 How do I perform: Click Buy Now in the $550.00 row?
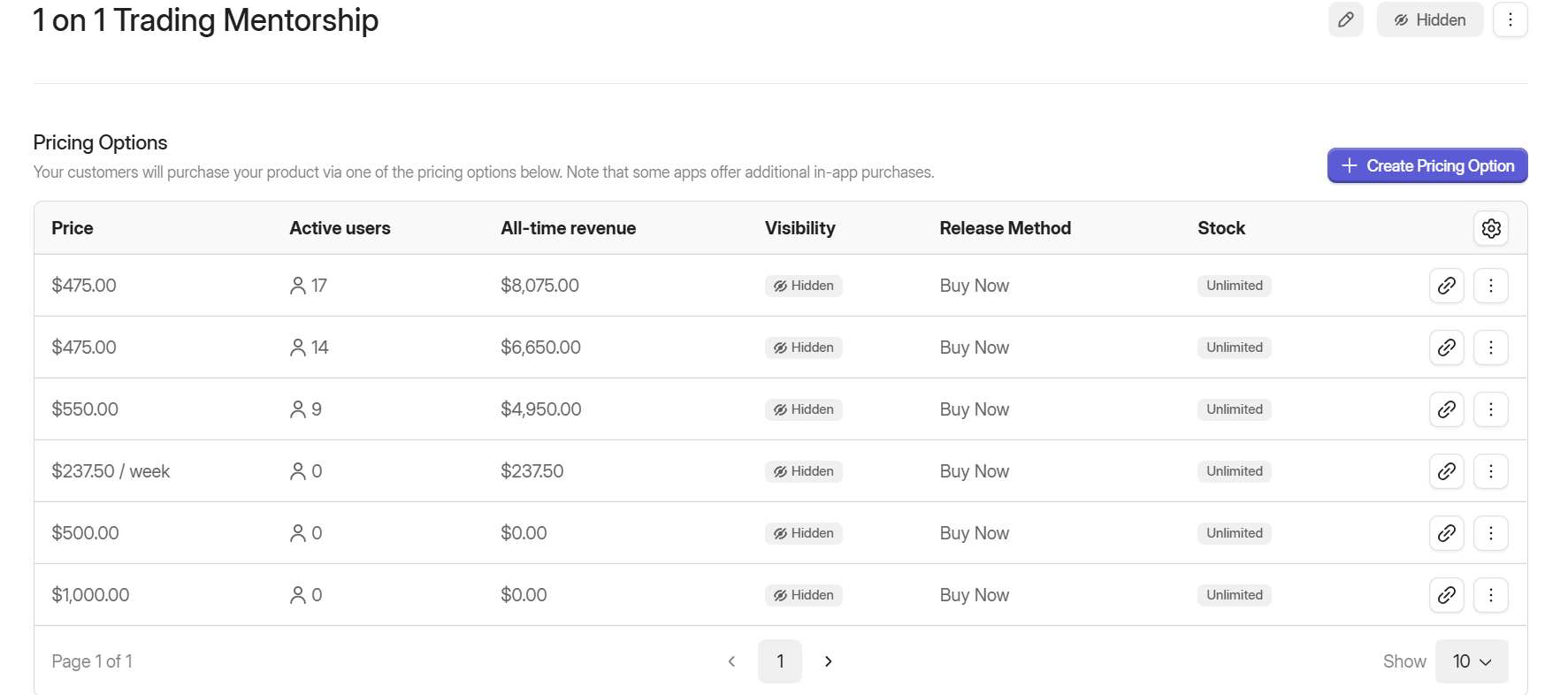[974, 409]
